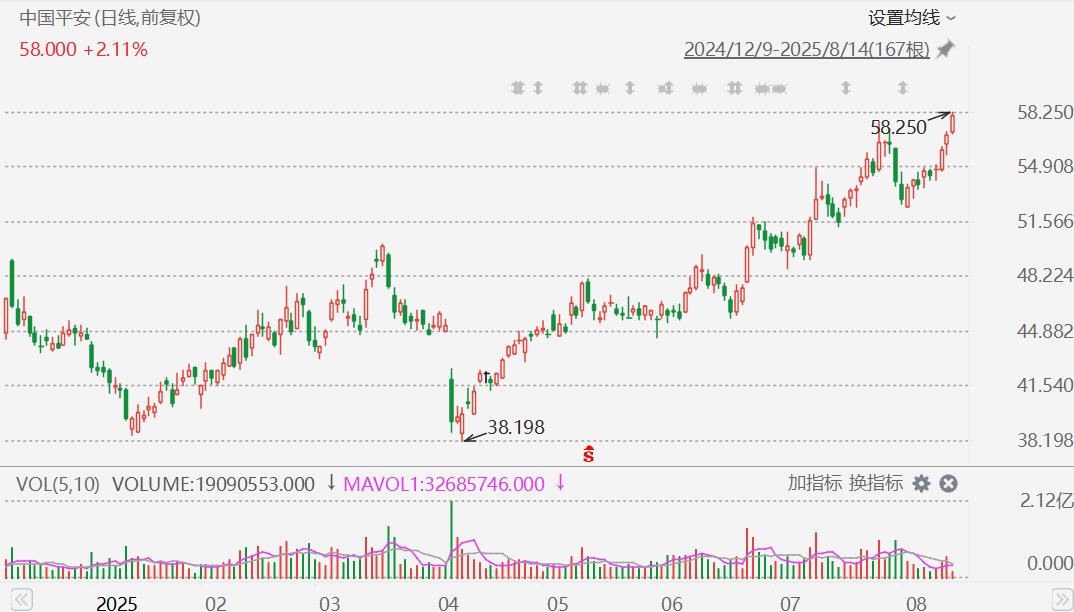Image resolution: width=1074 pixels, height=612 pixels.
Task: Click the magenta down arrow after MAVOL1 value
Action: coord(560,483)
